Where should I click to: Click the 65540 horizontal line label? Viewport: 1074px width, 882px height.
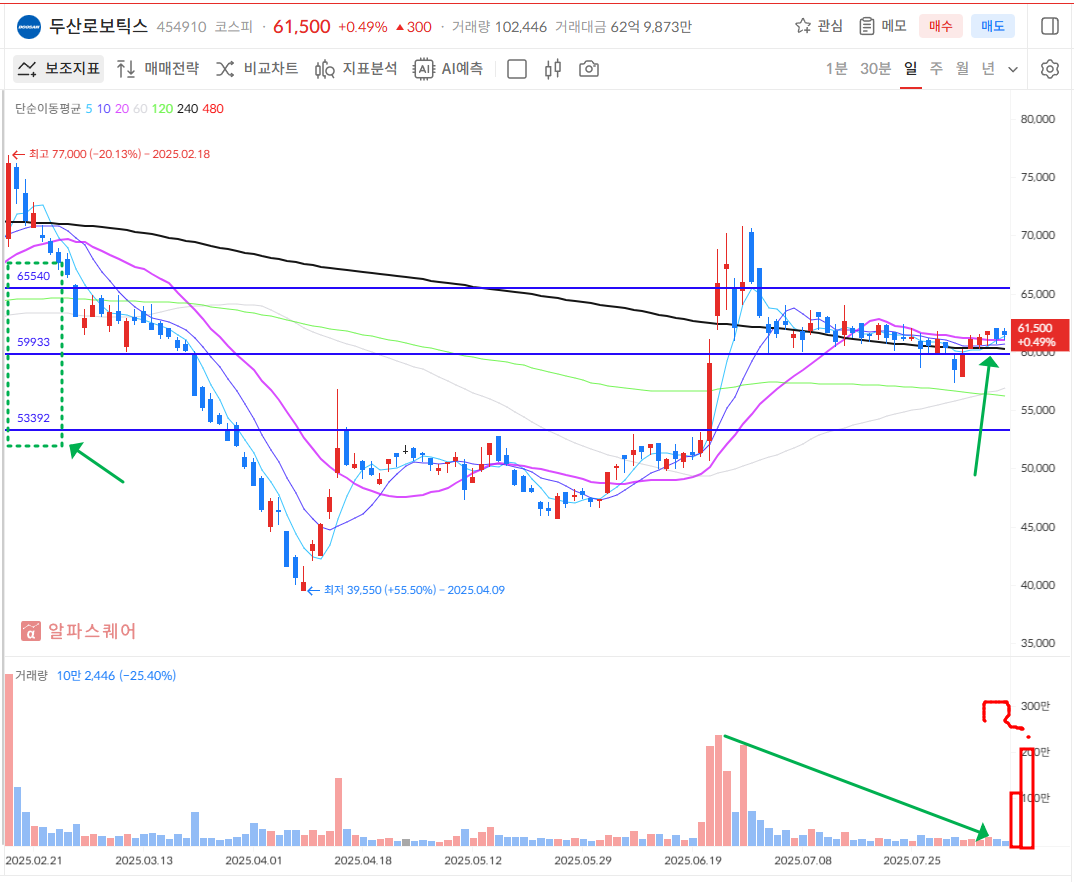pyautogui.click(x=34, y=276)
